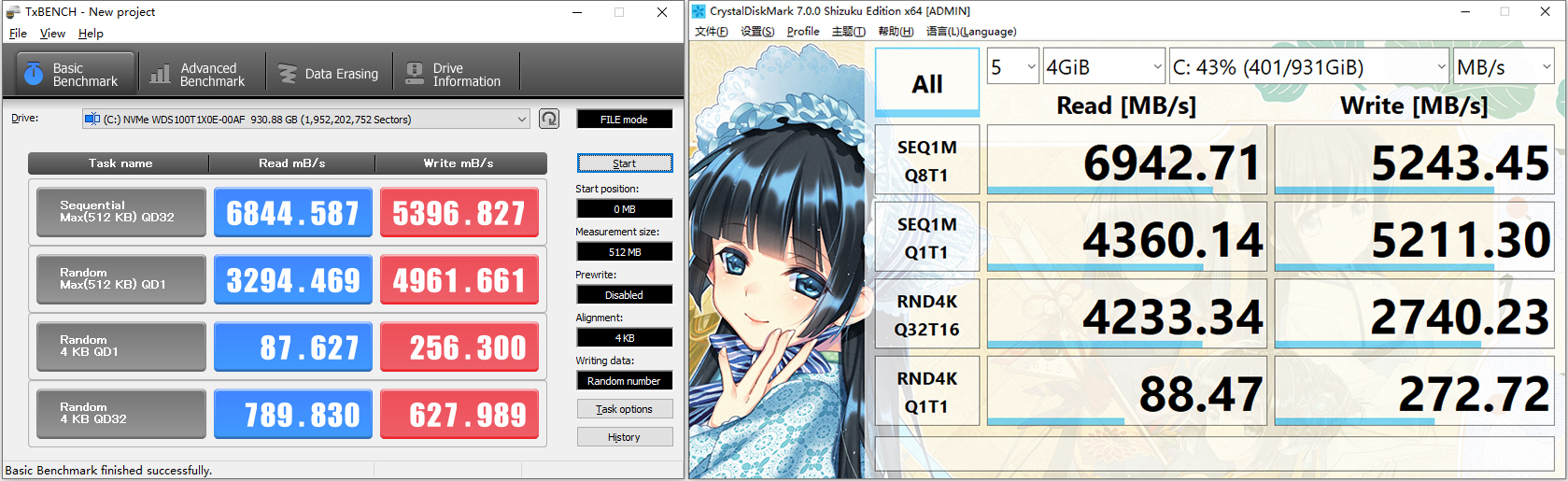Click the CrystalDiskMark title bar icon
The height and width of the screenshot is (481, 1568).
click(x=699, y=11)
